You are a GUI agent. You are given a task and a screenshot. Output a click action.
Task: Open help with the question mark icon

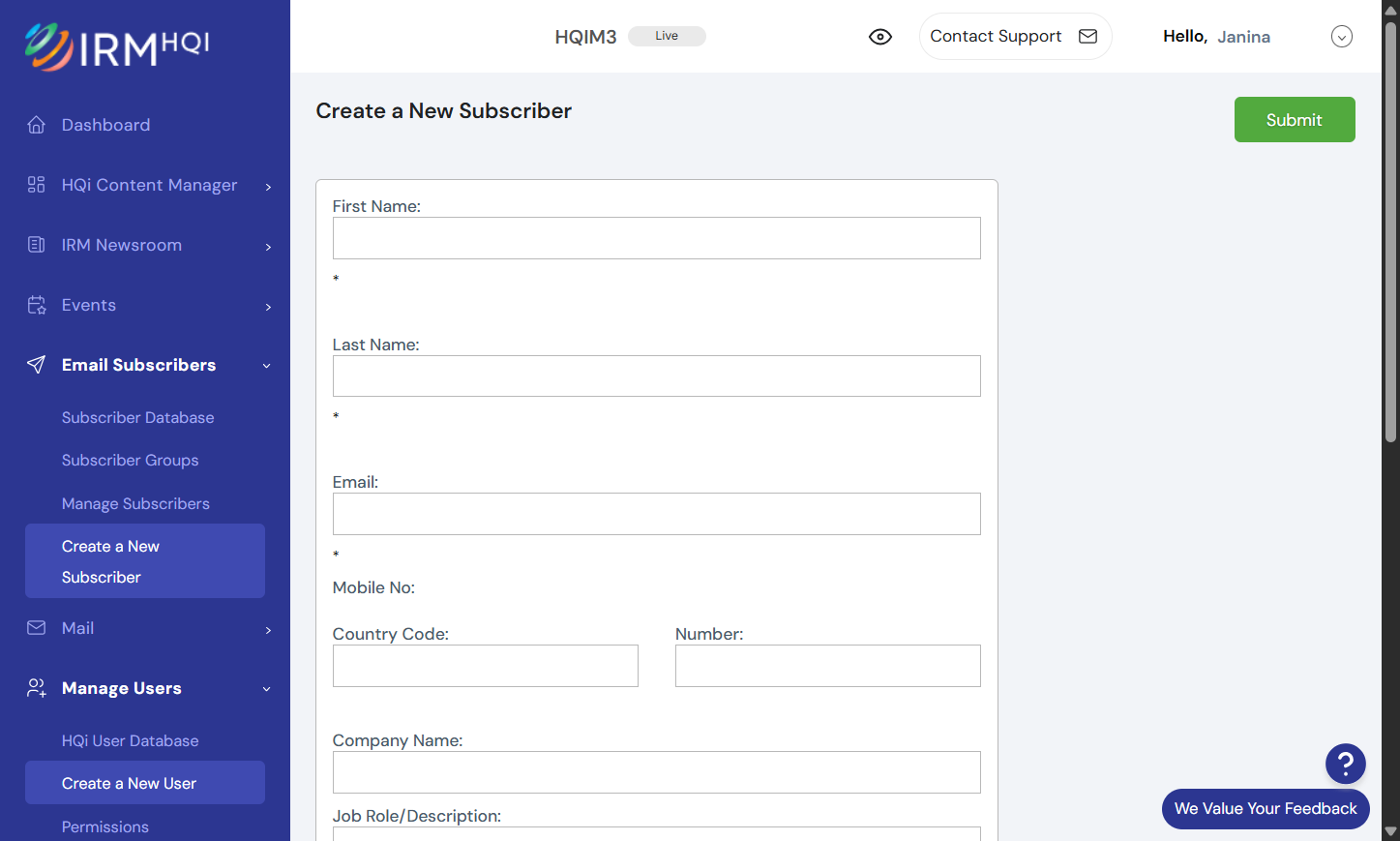[x=1345, y=764]
